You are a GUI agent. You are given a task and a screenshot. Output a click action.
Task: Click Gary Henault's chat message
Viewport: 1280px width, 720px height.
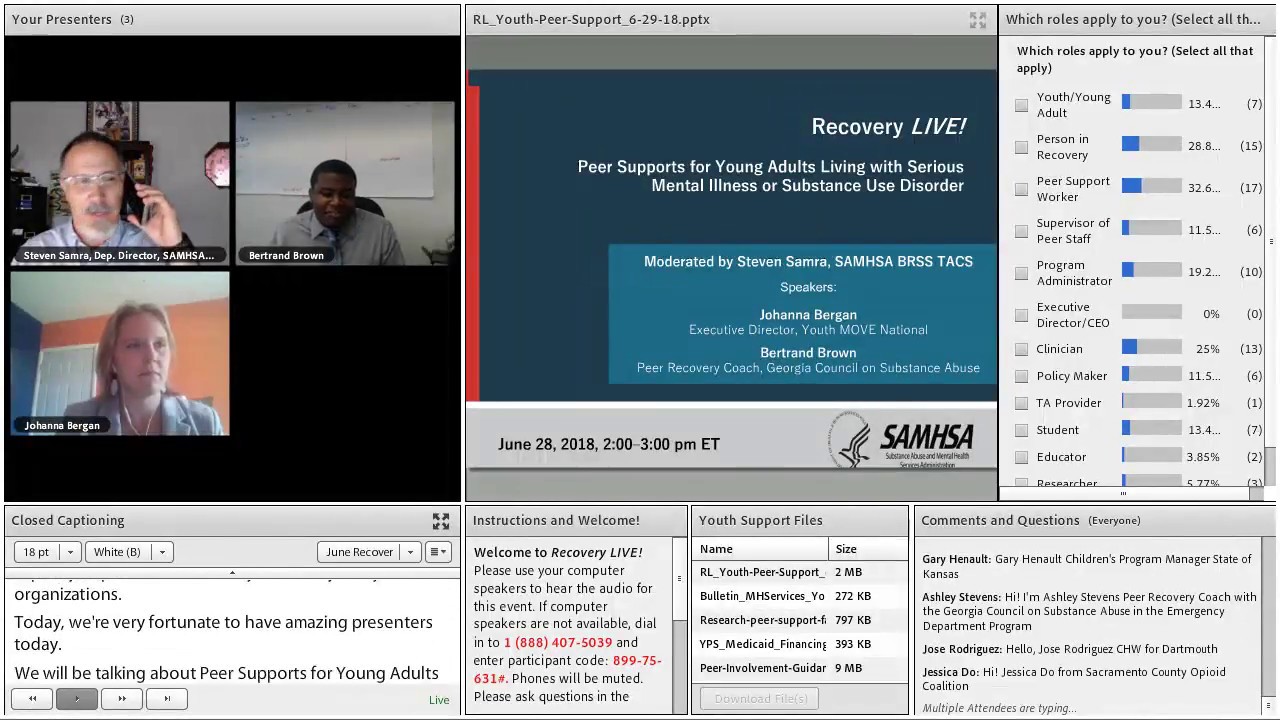pyautogui.click(x=1090, y=566)
